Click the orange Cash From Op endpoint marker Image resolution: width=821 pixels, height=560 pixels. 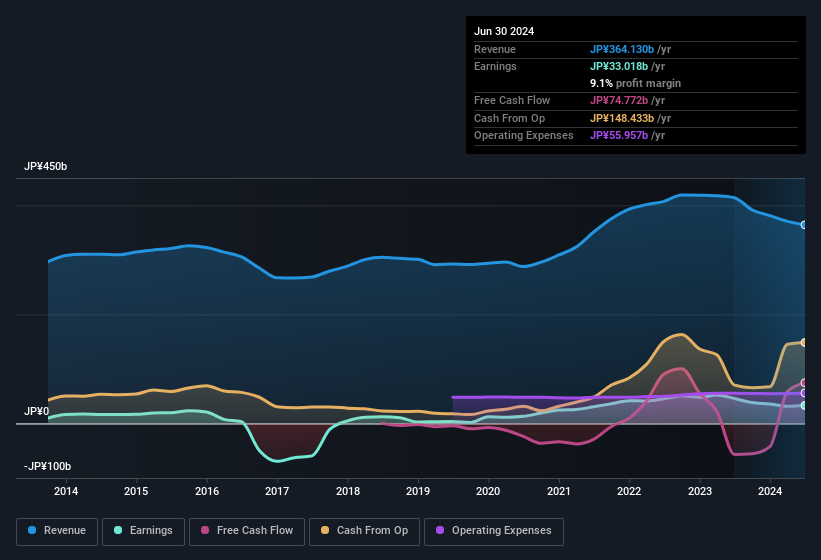coord(804,342)
